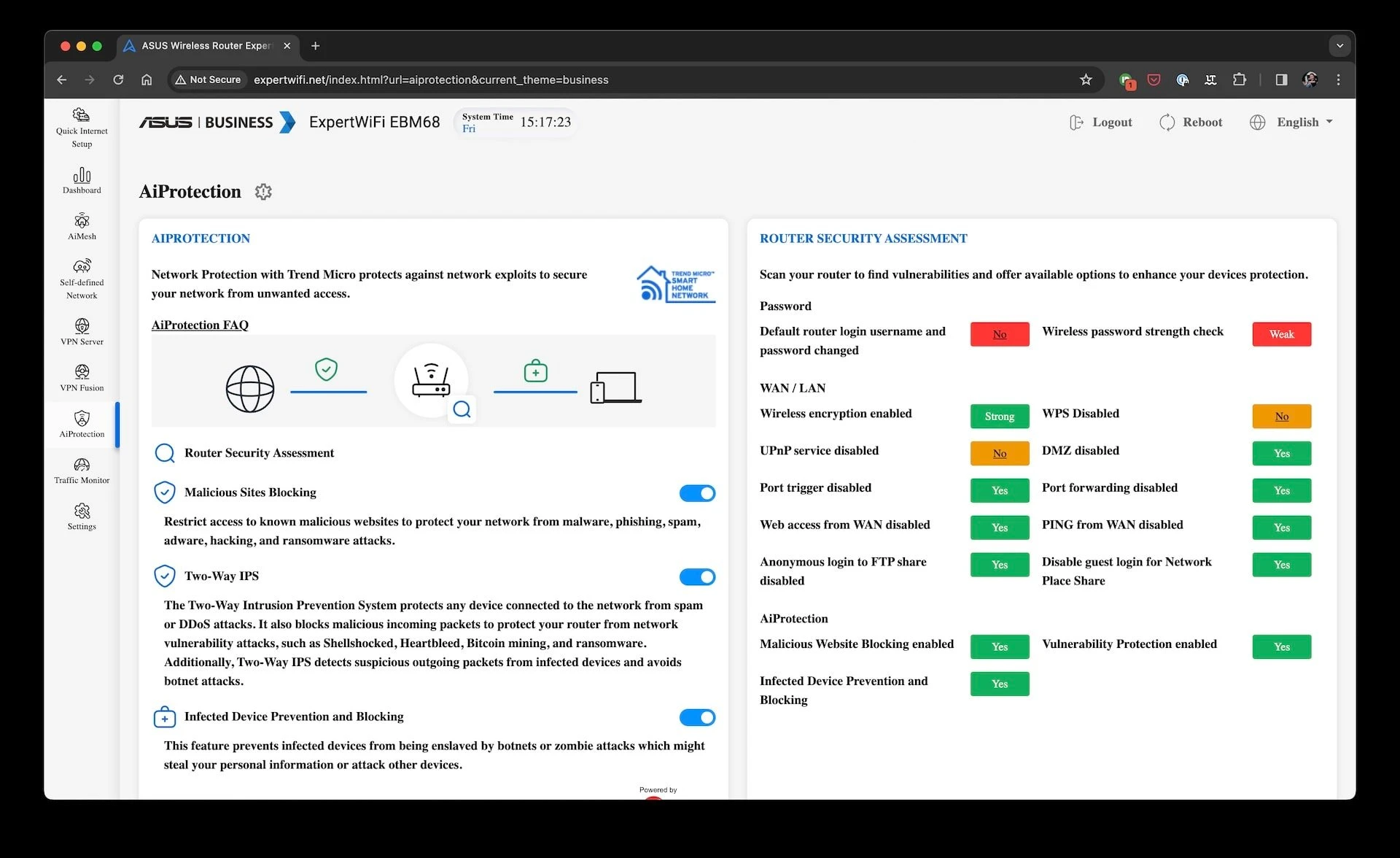The image size is (1400, 858).
Task: Click Weak wireless password strength badge
Action: pos(1282,334)
